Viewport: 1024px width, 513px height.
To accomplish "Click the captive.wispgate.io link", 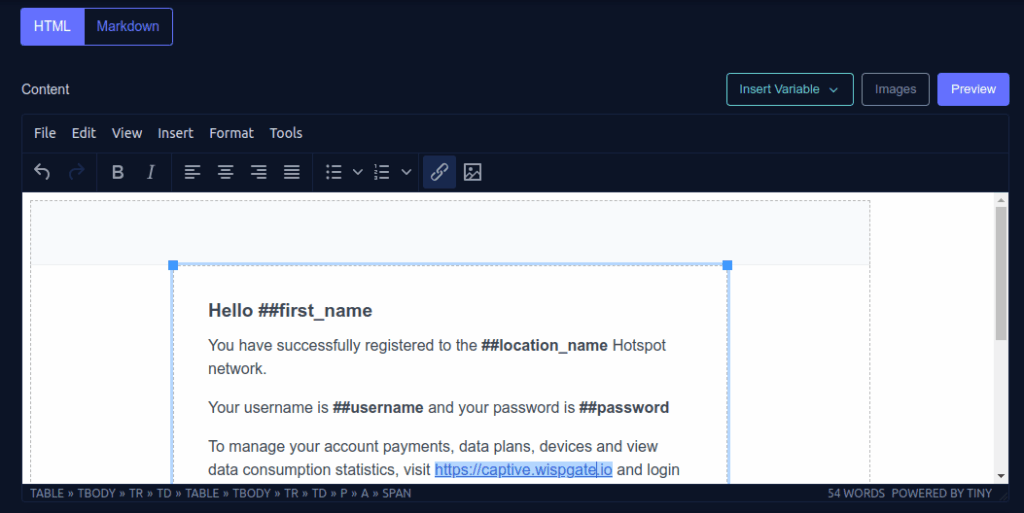I will (522, 470).
